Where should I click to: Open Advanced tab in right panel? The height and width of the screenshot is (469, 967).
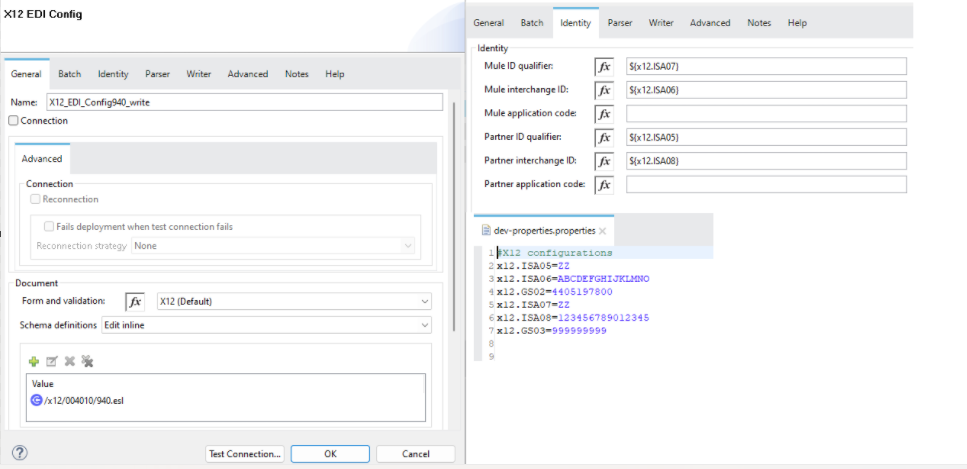pos(710,23)
